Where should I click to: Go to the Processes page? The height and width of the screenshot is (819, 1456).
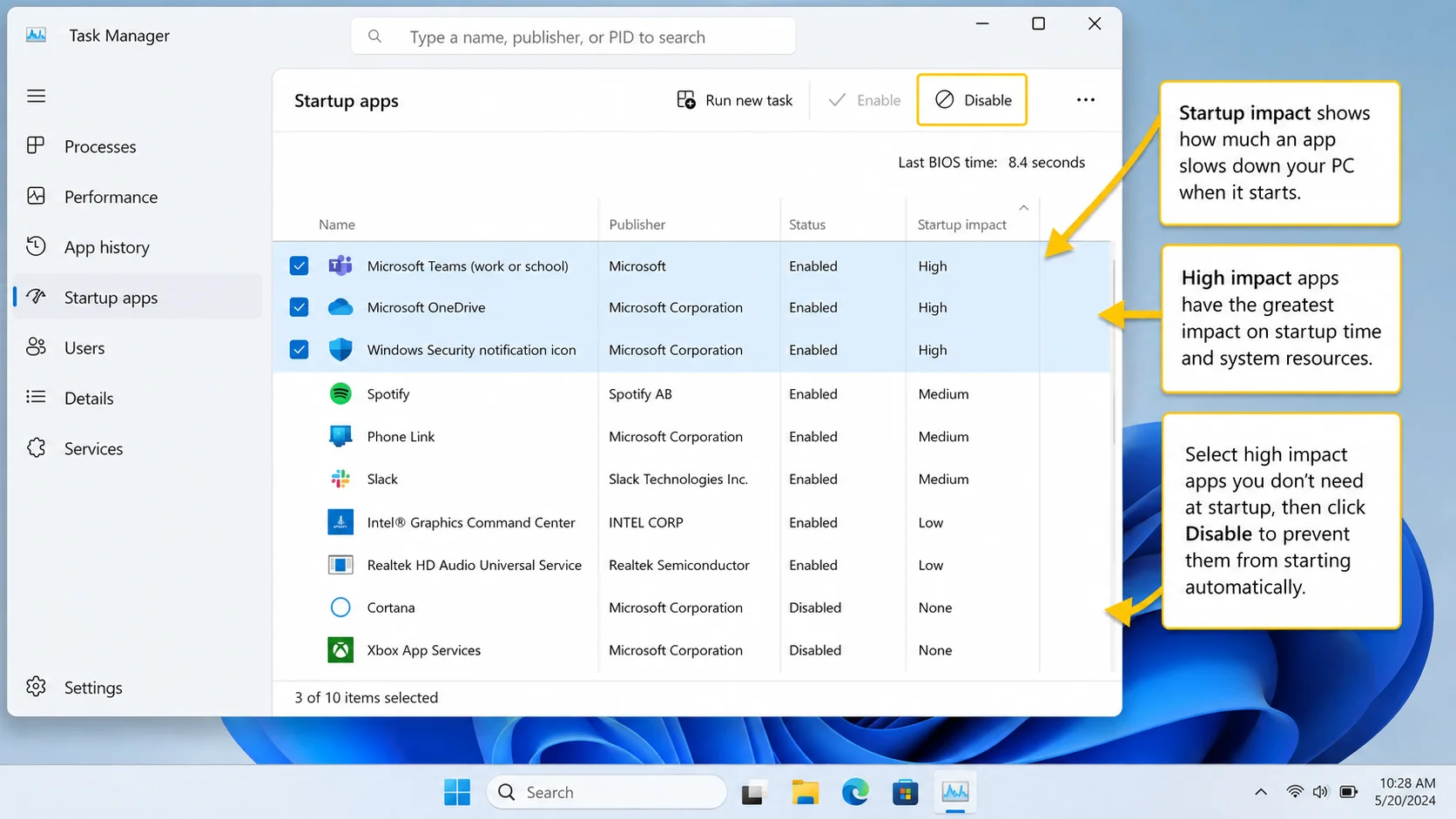138,146
